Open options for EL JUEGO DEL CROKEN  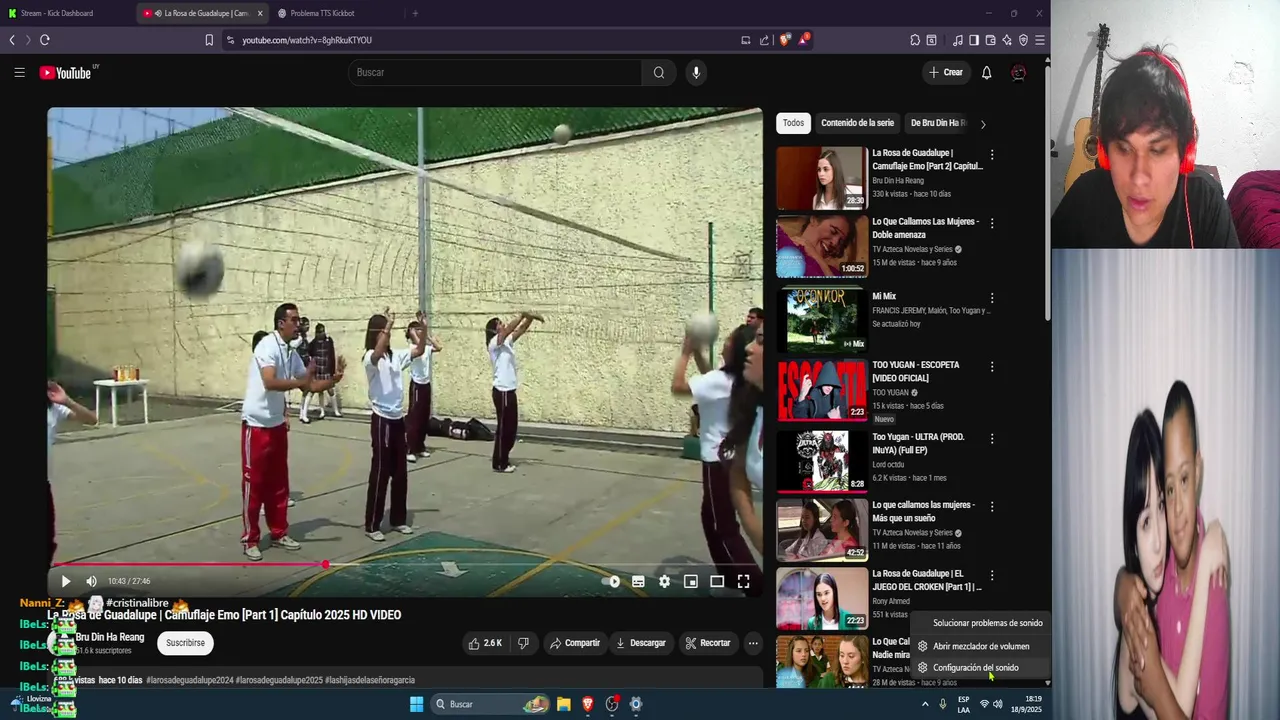point(992,576)
